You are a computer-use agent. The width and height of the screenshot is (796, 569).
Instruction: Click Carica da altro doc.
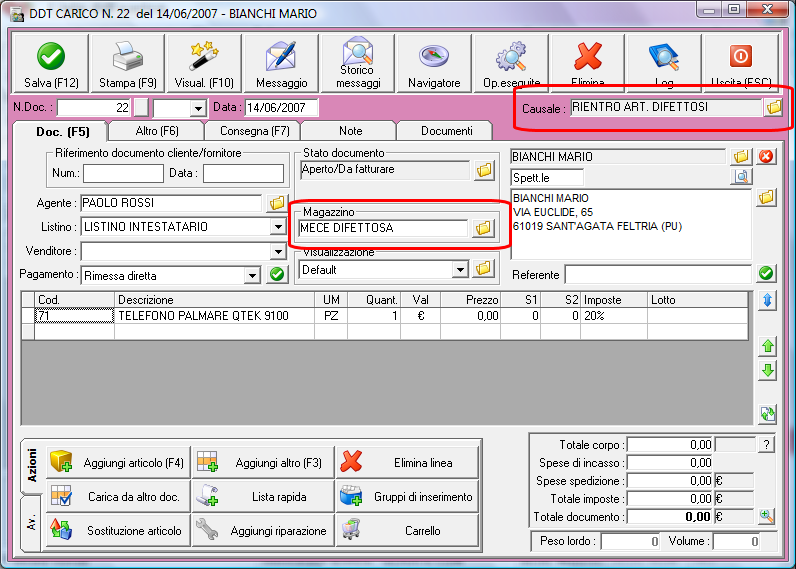[118, 496]
